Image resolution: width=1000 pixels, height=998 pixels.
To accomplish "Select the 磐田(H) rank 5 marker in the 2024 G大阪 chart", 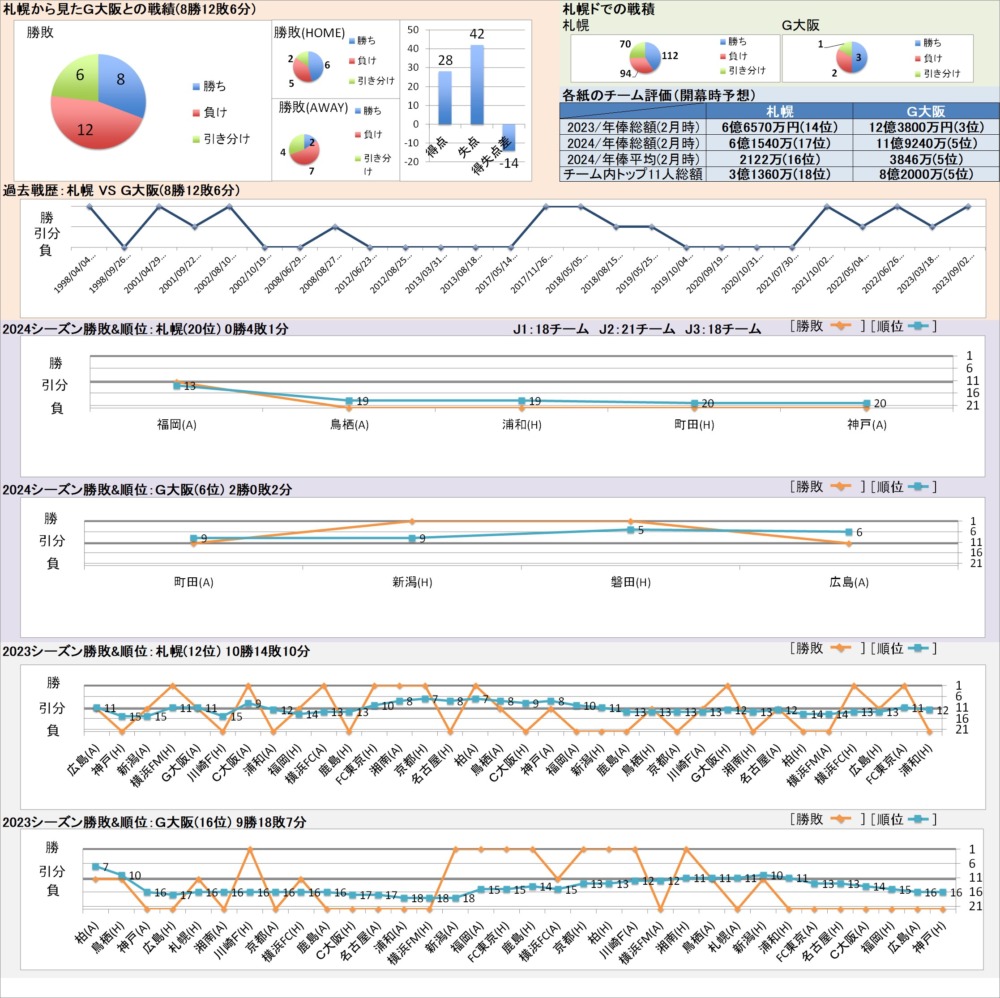I will pos(630,530).
